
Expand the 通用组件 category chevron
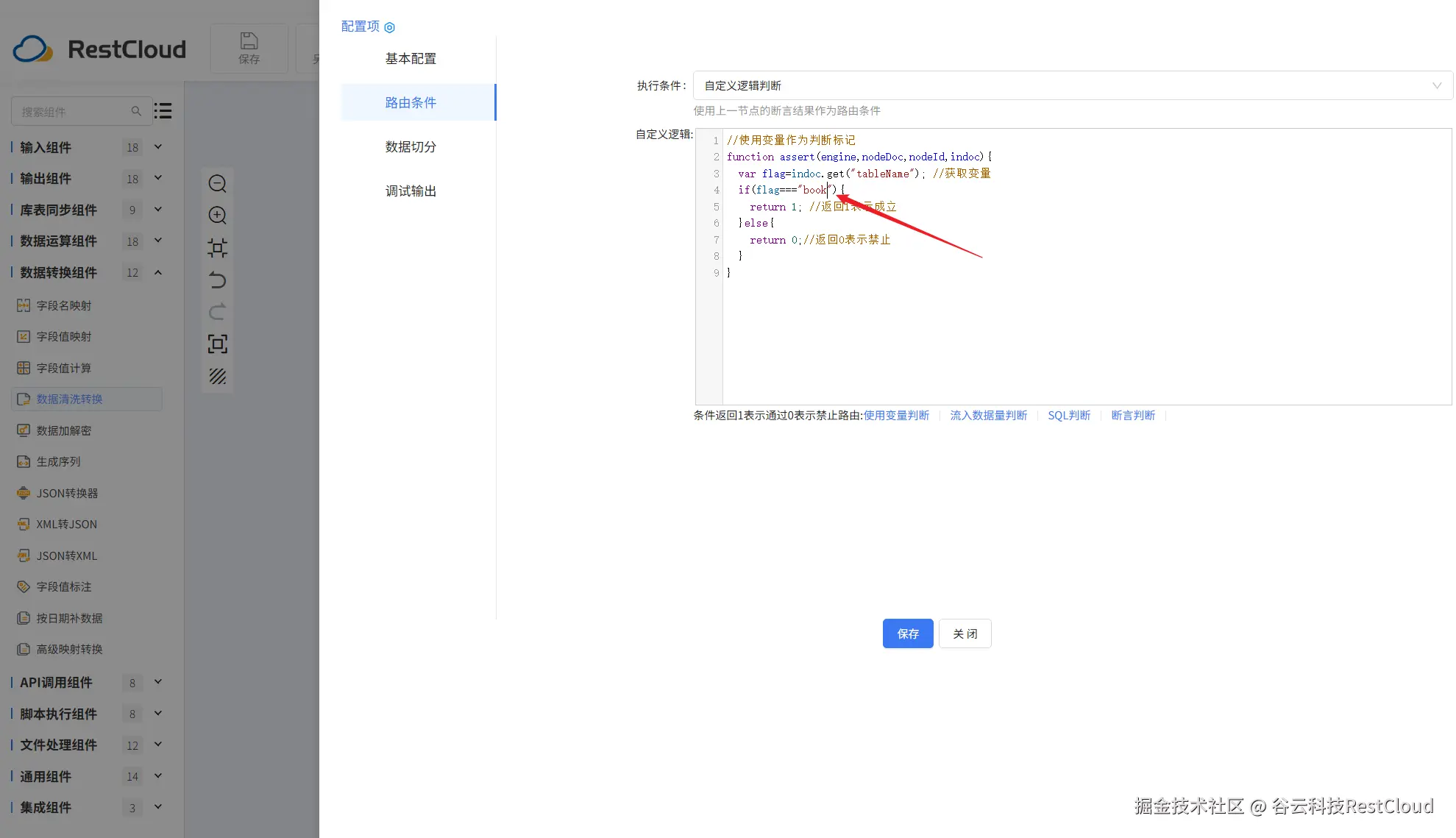158,776
